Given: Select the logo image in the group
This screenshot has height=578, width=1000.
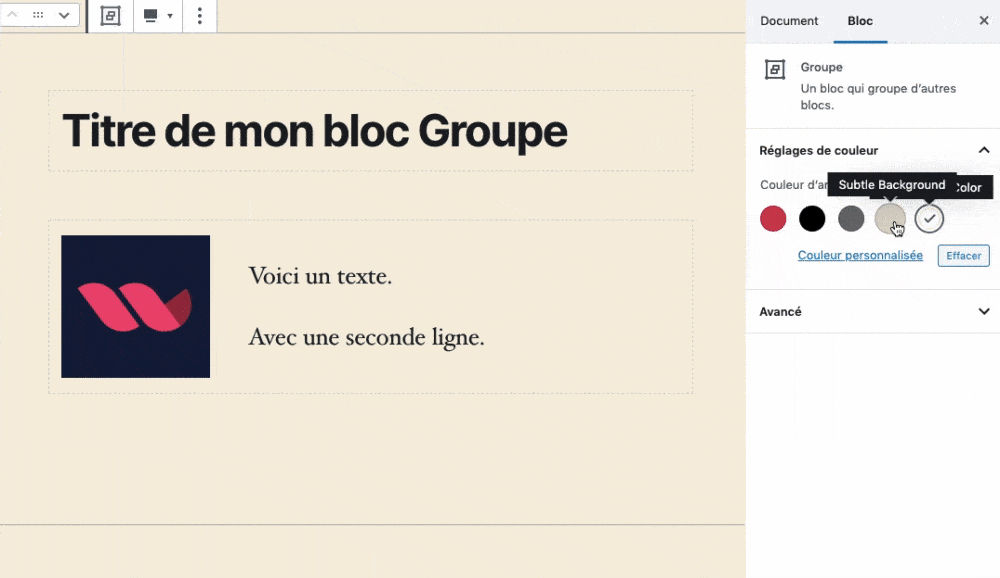Looking at the screenshot, I should [135, 306].
